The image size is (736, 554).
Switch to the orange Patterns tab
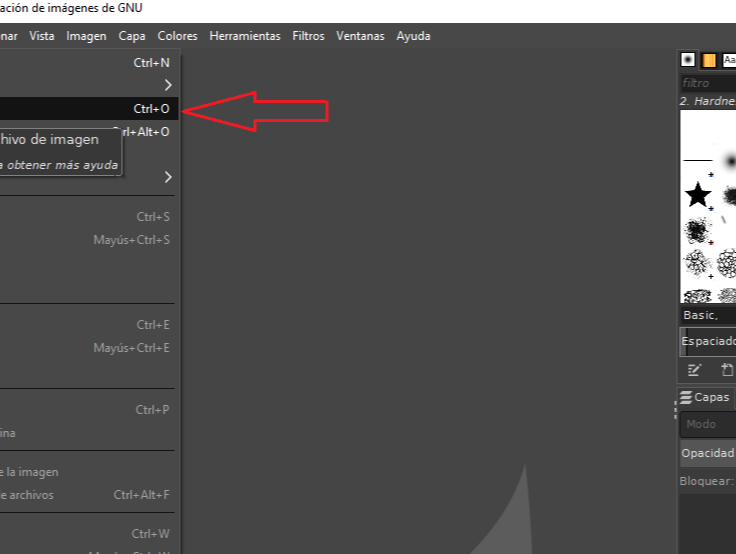(709, 60)
